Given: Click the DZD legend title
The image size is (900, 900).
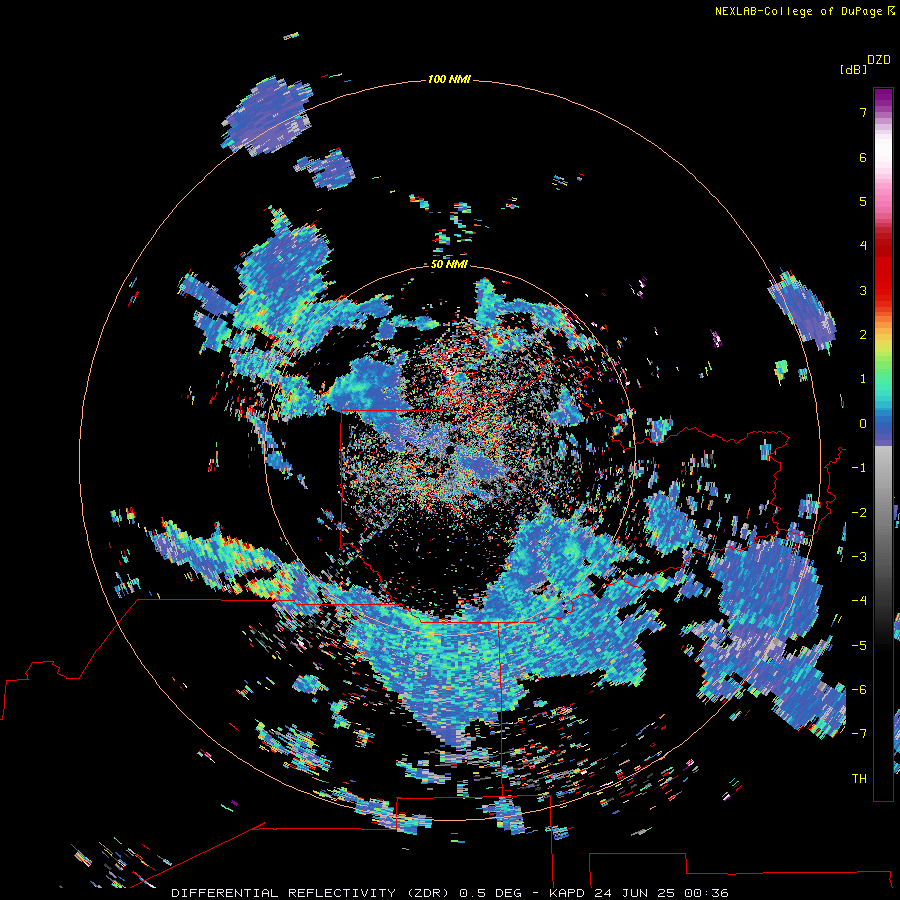Looking at the screenshot, I should pos(879,60).
